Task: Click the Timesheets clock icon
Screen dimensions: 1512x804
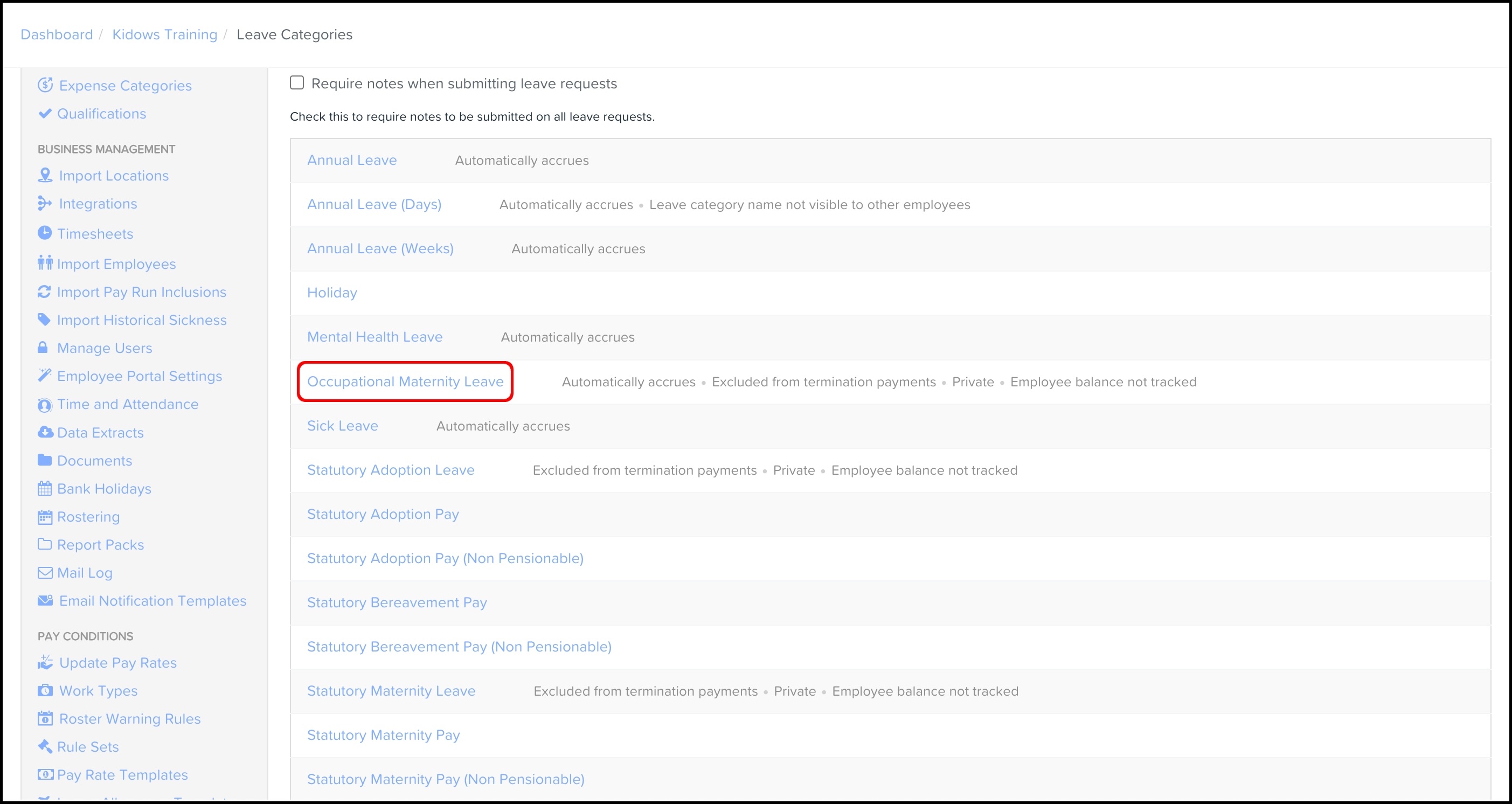Action: pos(45,233)
